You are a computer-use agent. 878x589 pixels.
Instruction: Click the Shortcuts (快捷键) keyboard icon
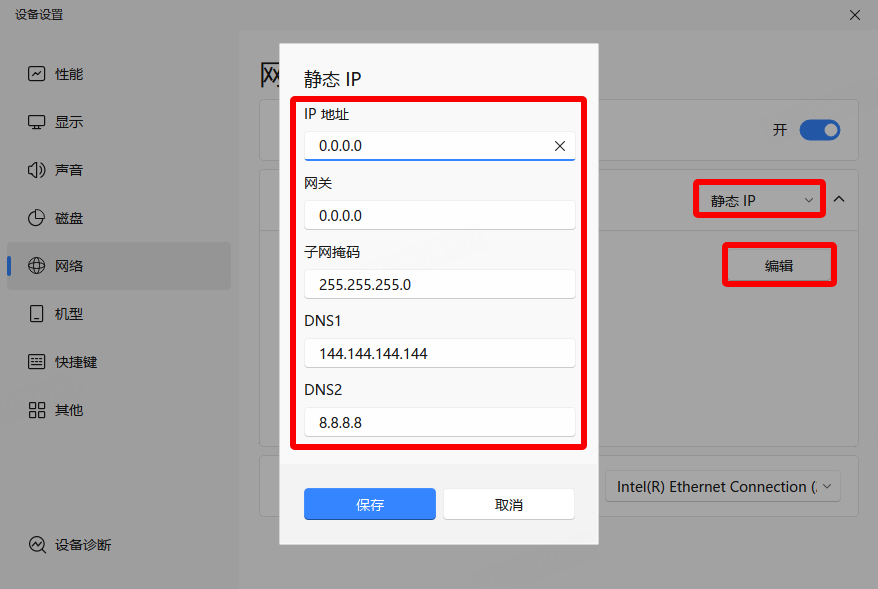[37, 362]
